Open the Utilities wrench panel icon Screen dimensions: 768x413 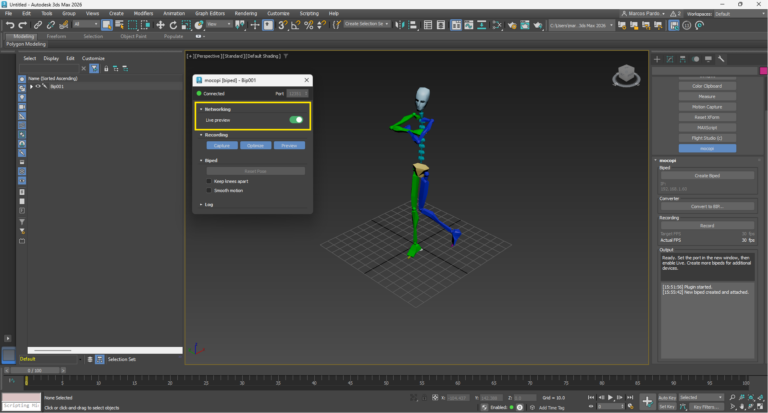coord(721,59)
